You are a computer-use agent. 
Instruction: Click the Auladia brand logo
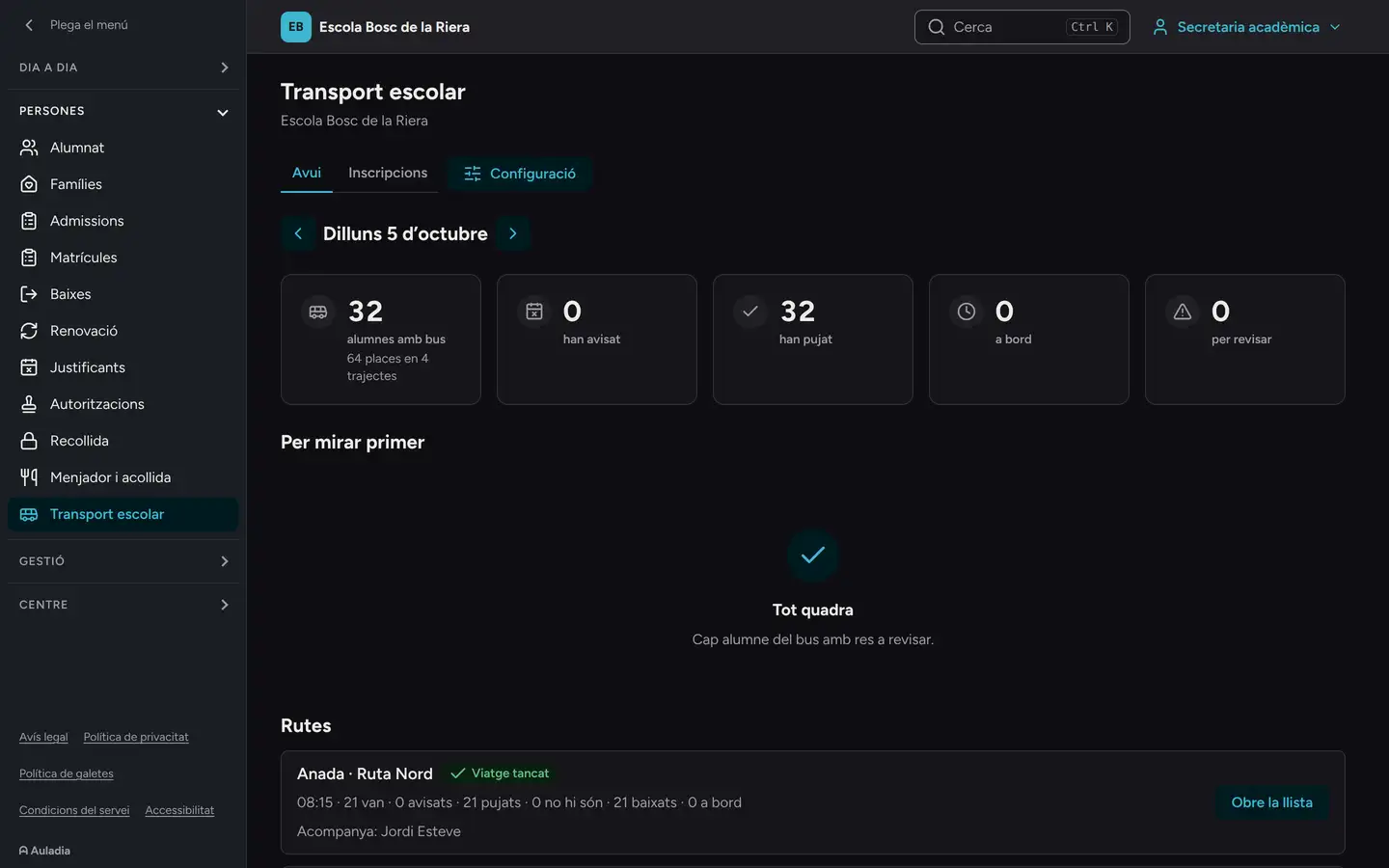pyautogui.click(x=44, y=851)
